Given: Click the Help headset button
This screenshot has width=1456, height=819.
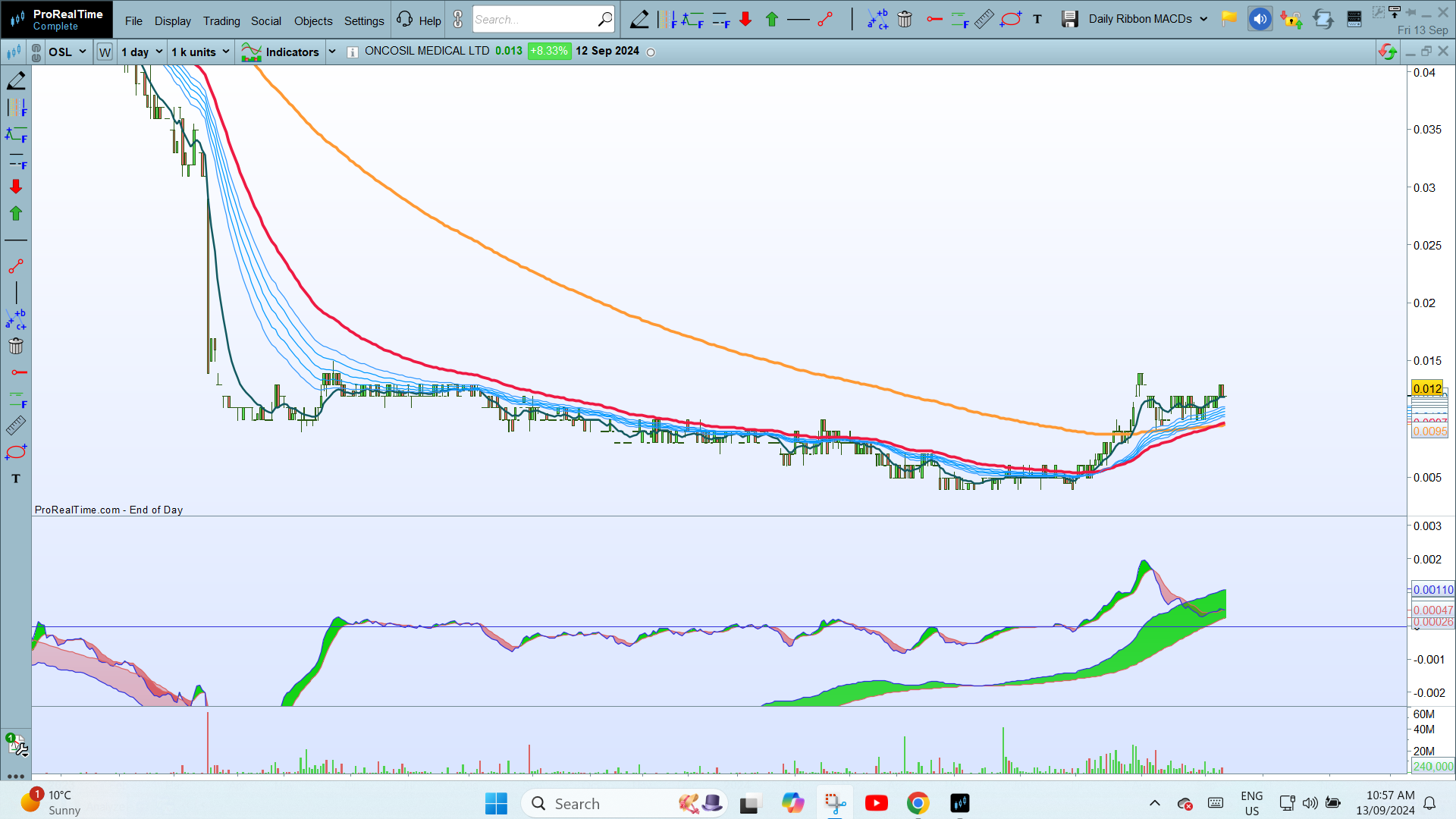Looking at the screenshot, I should [419, 20].
